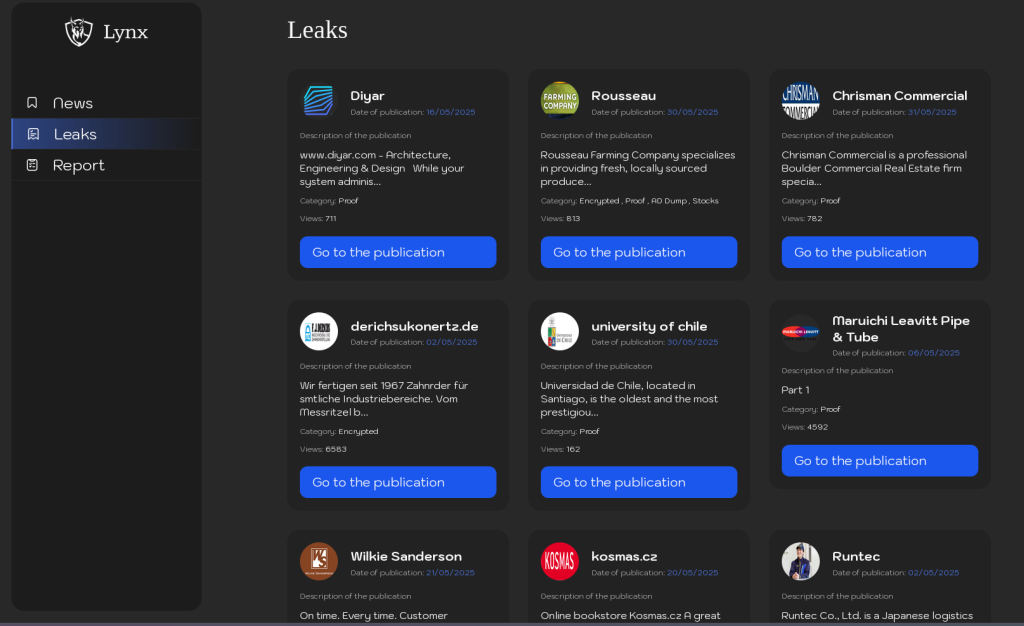The height and width of the screenshot is (626, 1024).
Task: Click the Rousseau Farming Company logo
Action: [560, 101]
